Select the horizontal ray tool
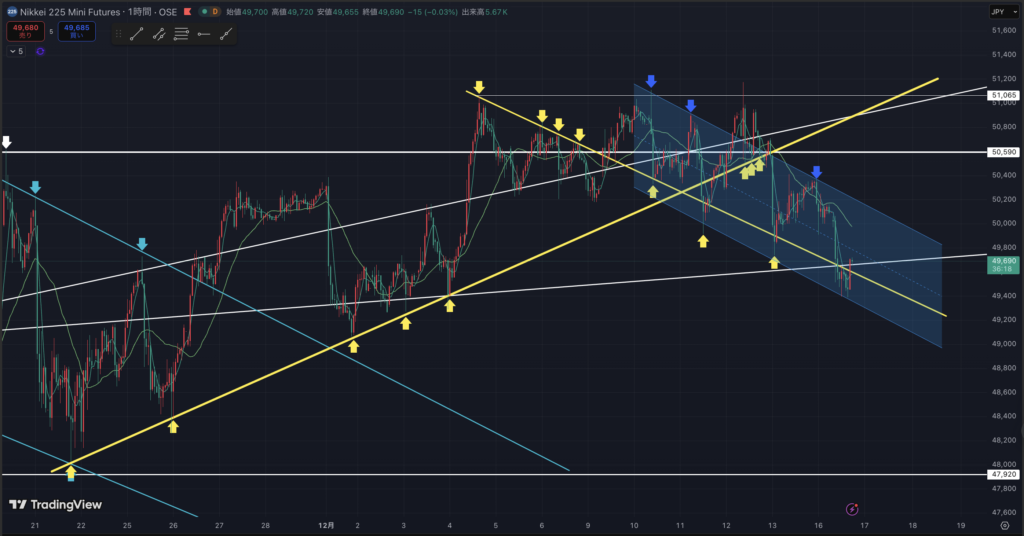 pyautogui.click(x=204, y=33)
